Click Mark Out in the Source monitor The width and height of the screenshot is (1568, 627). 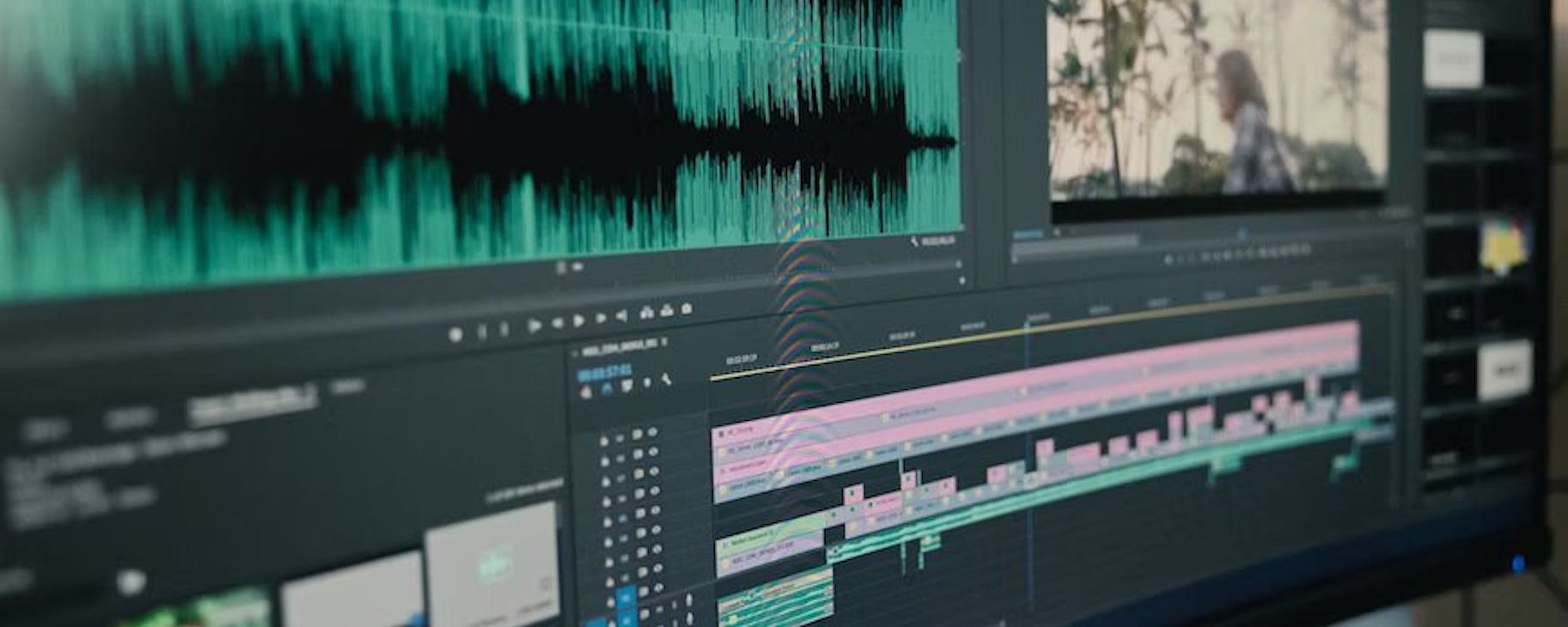[504, 329]
